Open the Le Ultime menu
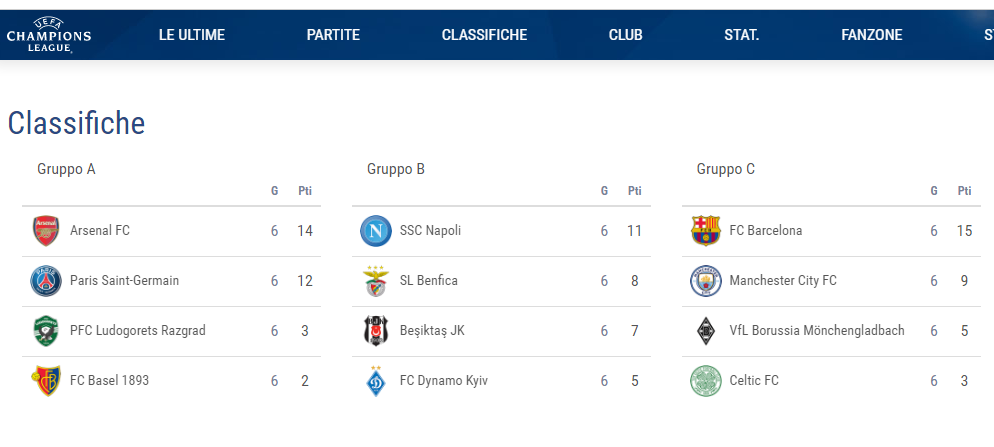This screenshot has height=447, width=994. tap(192, 35)
